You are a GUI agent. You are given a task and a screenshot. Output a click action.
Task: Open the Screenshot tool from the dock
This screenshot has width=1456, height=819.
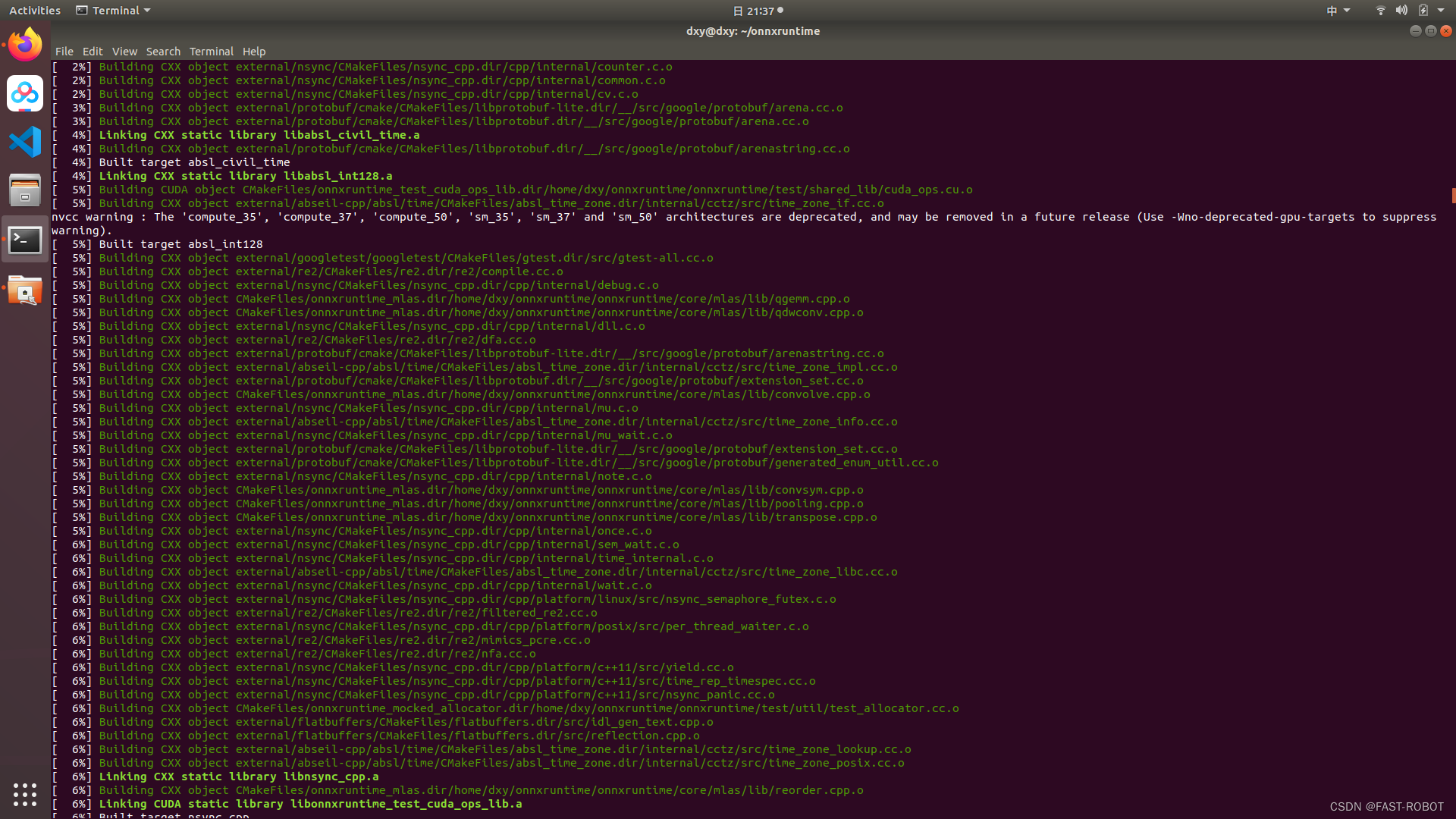pos(25,290)
